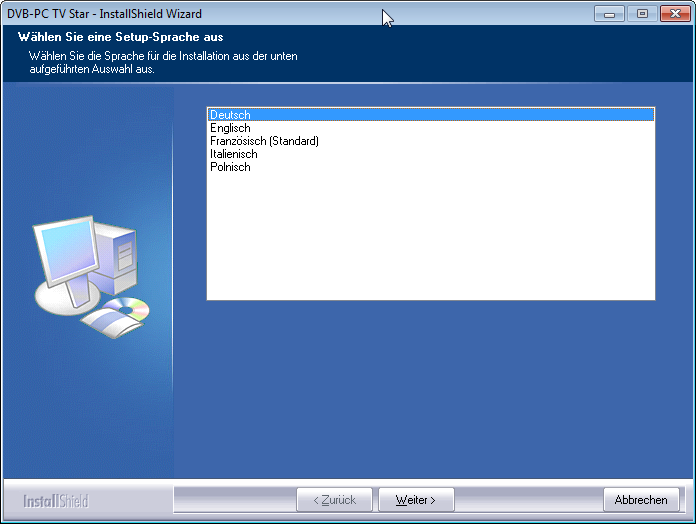Image resolution: width=696 pixels, height=524 pixels.
Task: Minimize the InstallShield Wizard window
Action: tap(609, 14)
